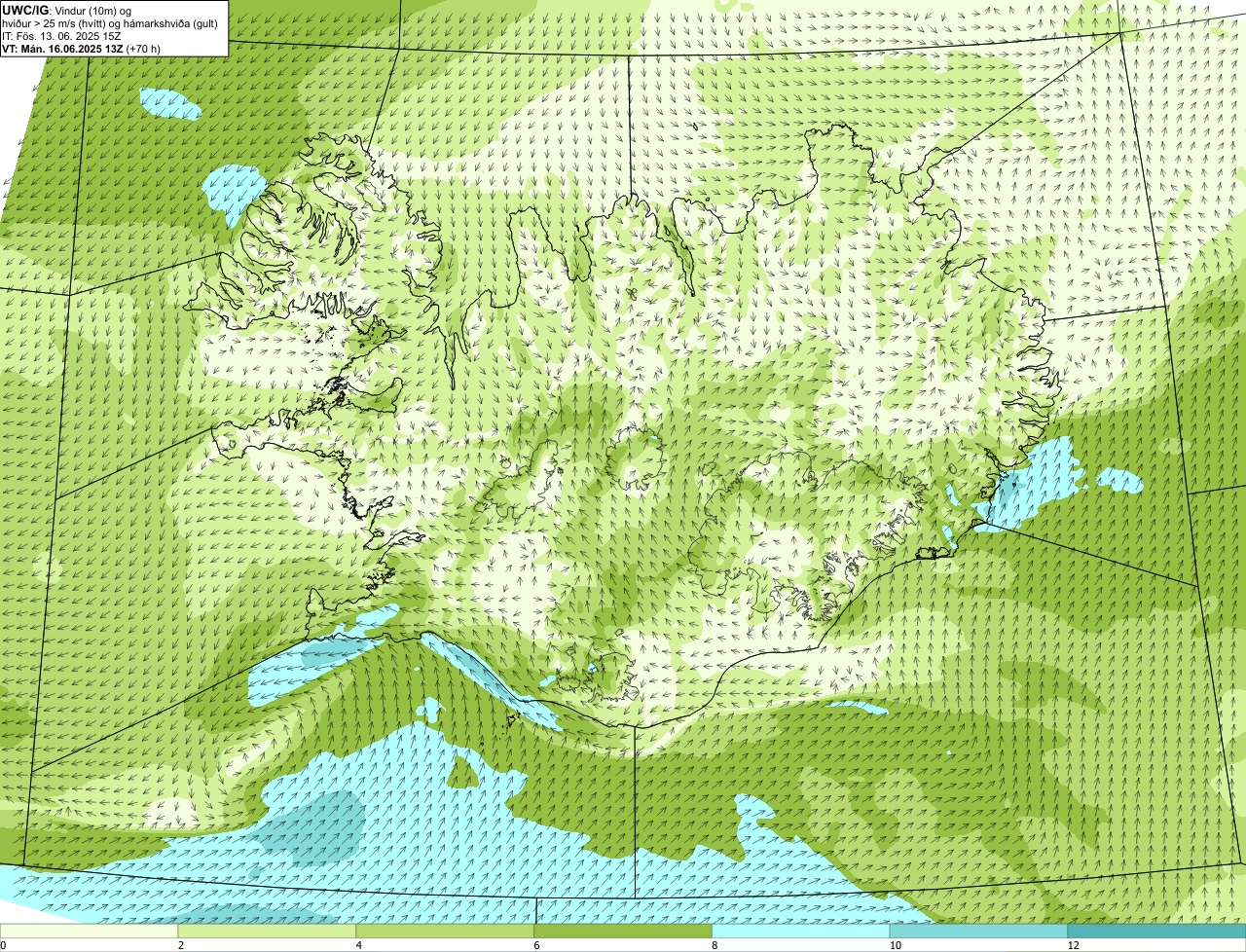The image size is (1246, 952).
Task: Click the 10–12 m/s teal legend swatch
Action: point(978,931)
